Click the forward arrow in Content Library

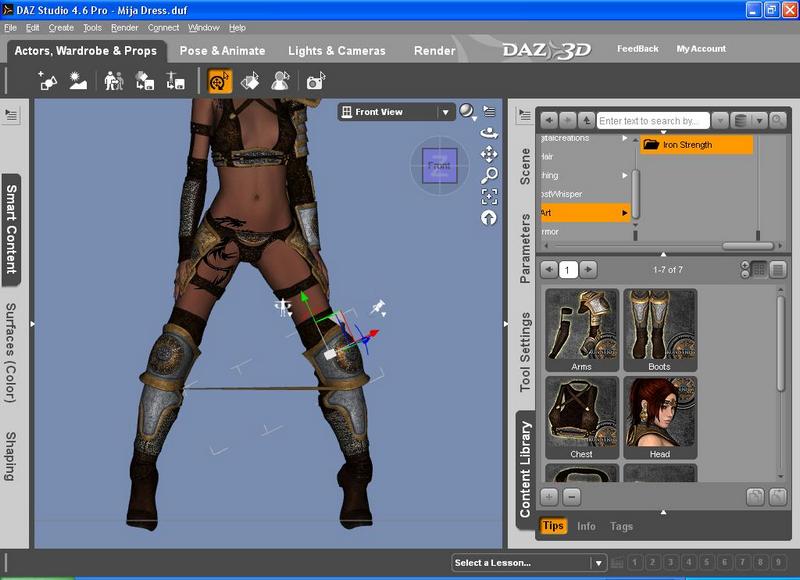pos(567,120)
